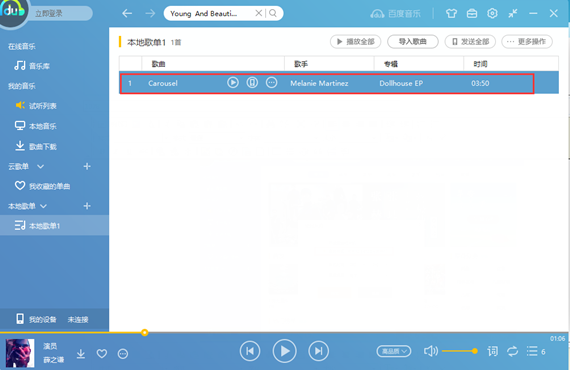Click the playback progress slider handle
570x370 pixels.
click(x=145, y=332)
